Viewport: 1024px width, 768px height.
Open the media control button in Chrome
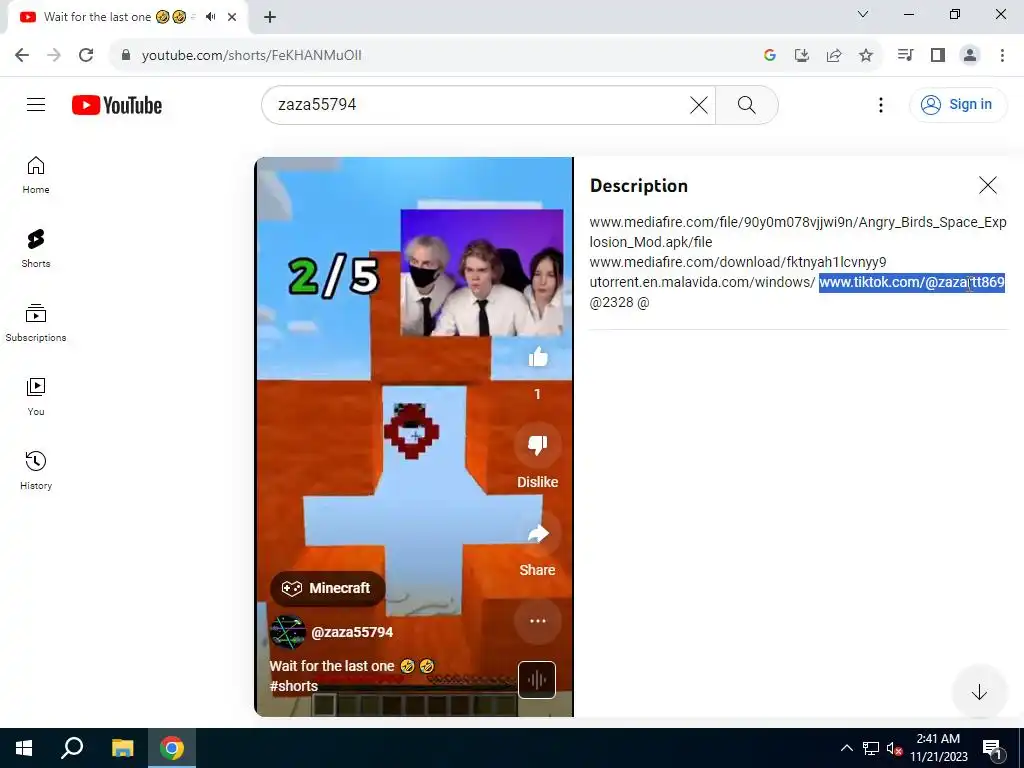click(906, 55)
